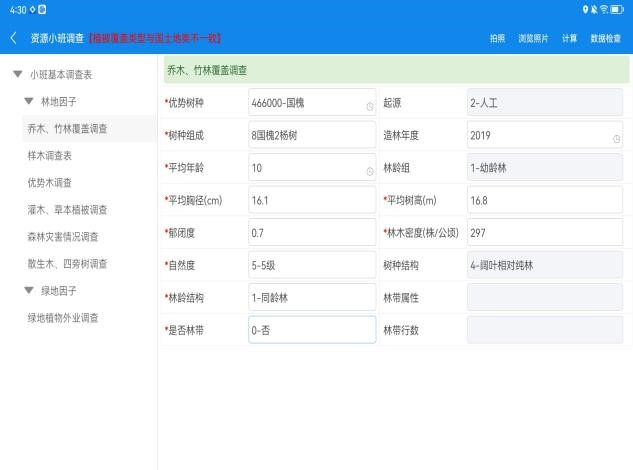Click the 资源小班调查 page title
Viewport: 633px width, 470px height.
57,38
